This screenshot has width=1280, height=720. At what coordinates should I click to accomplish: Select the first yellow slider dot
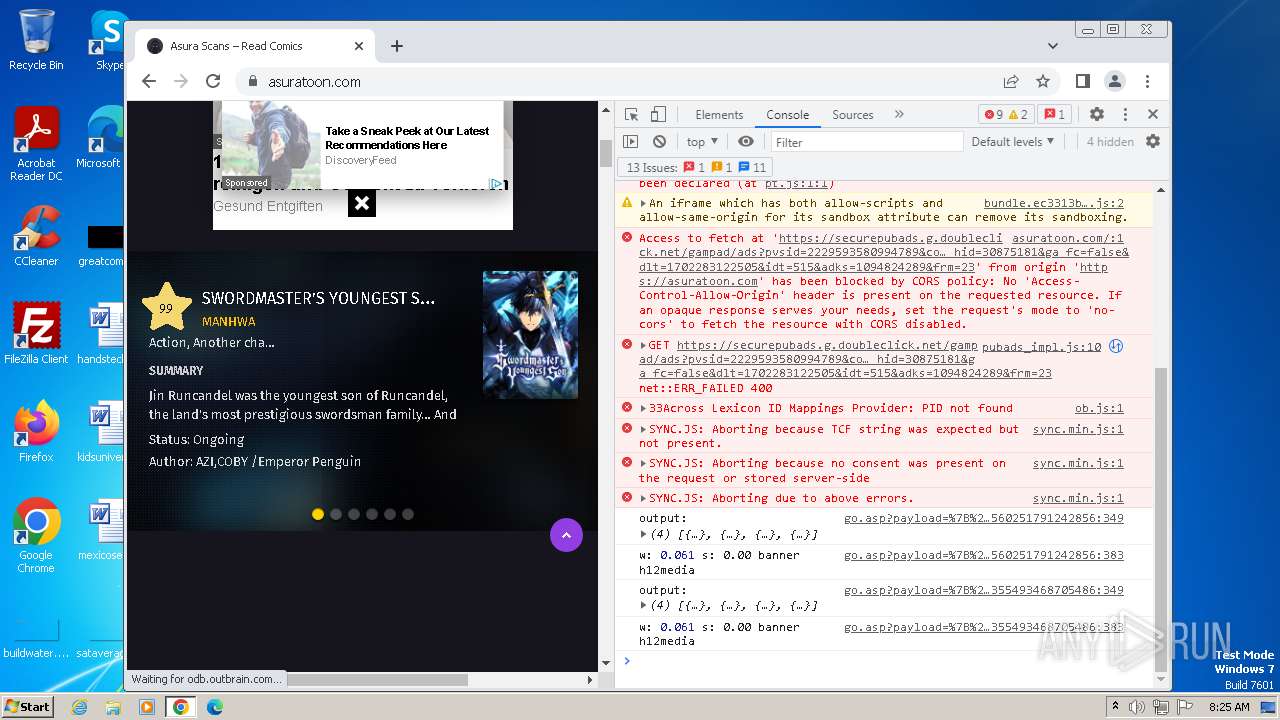(x=318, y=514)
